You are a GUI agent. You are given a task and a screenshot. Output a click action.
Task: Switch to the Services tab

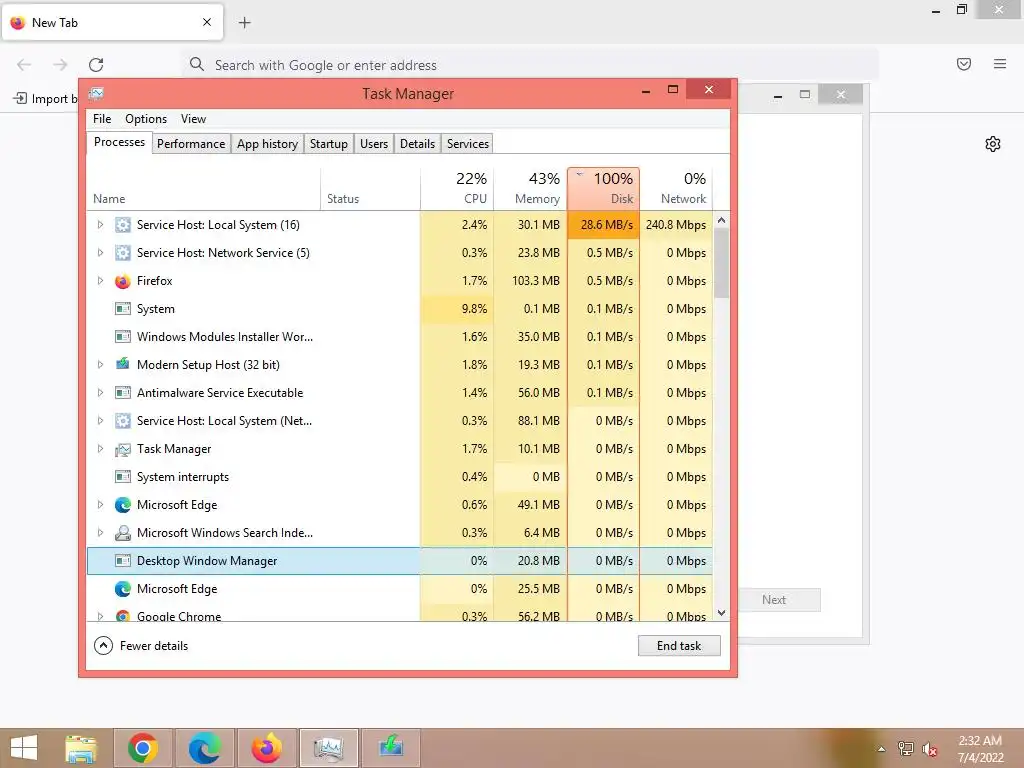pos(468,144)
